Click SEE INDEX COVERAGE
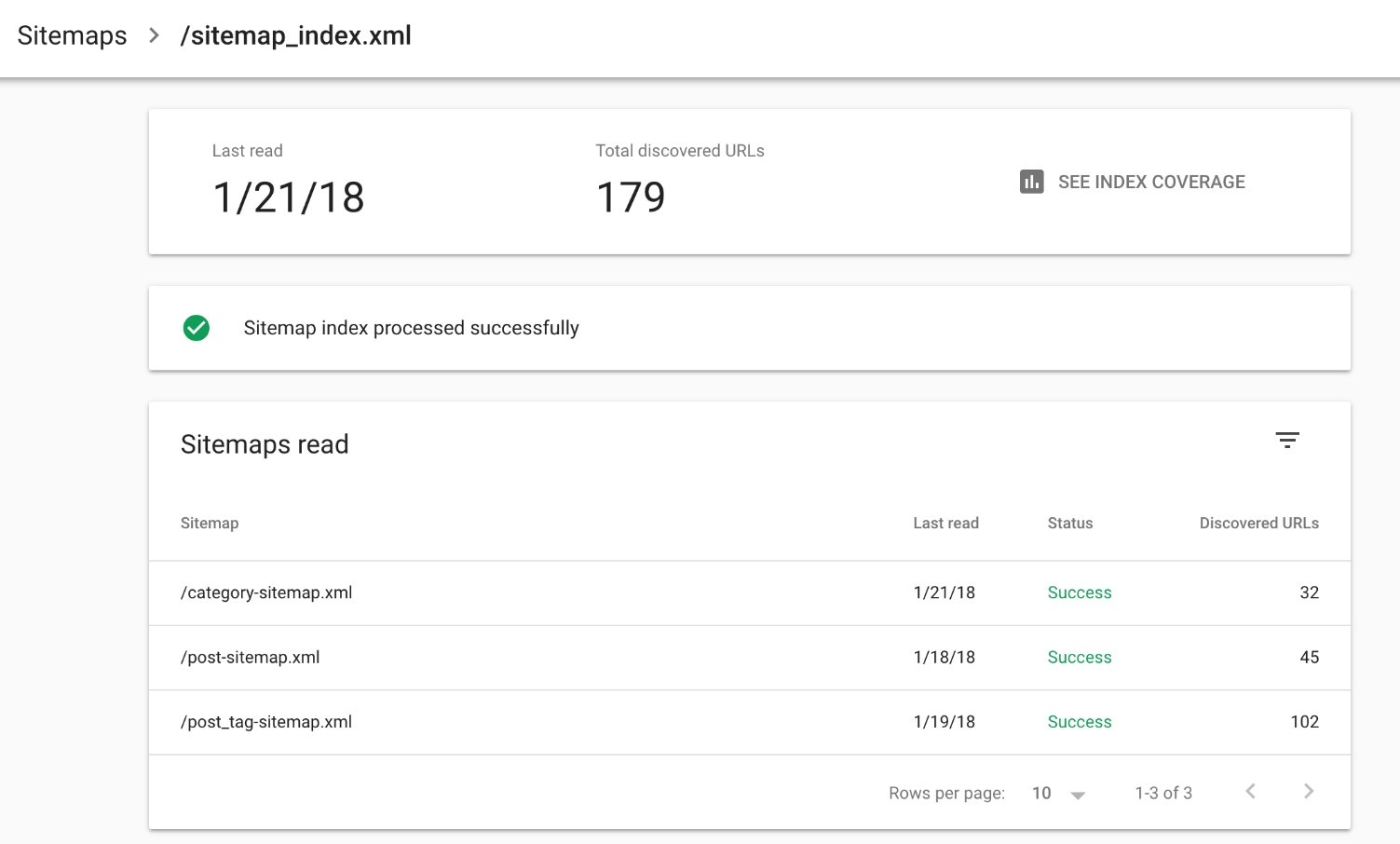The width and height of the screenshot is (1400, 844). (1150, 182)
